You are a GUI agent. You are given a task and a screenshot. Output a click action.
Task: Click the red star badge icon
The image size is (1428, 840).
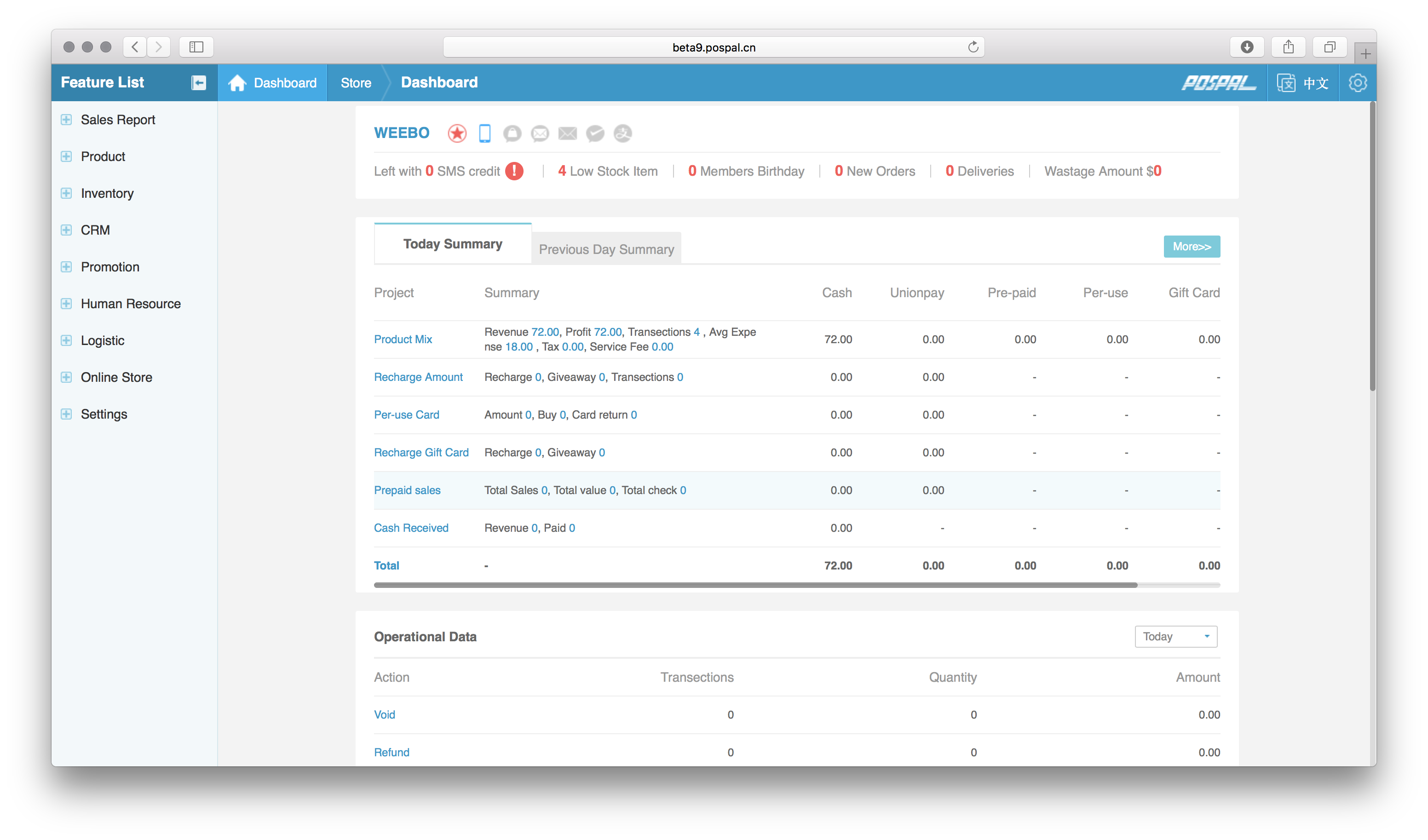pos(457,134)
